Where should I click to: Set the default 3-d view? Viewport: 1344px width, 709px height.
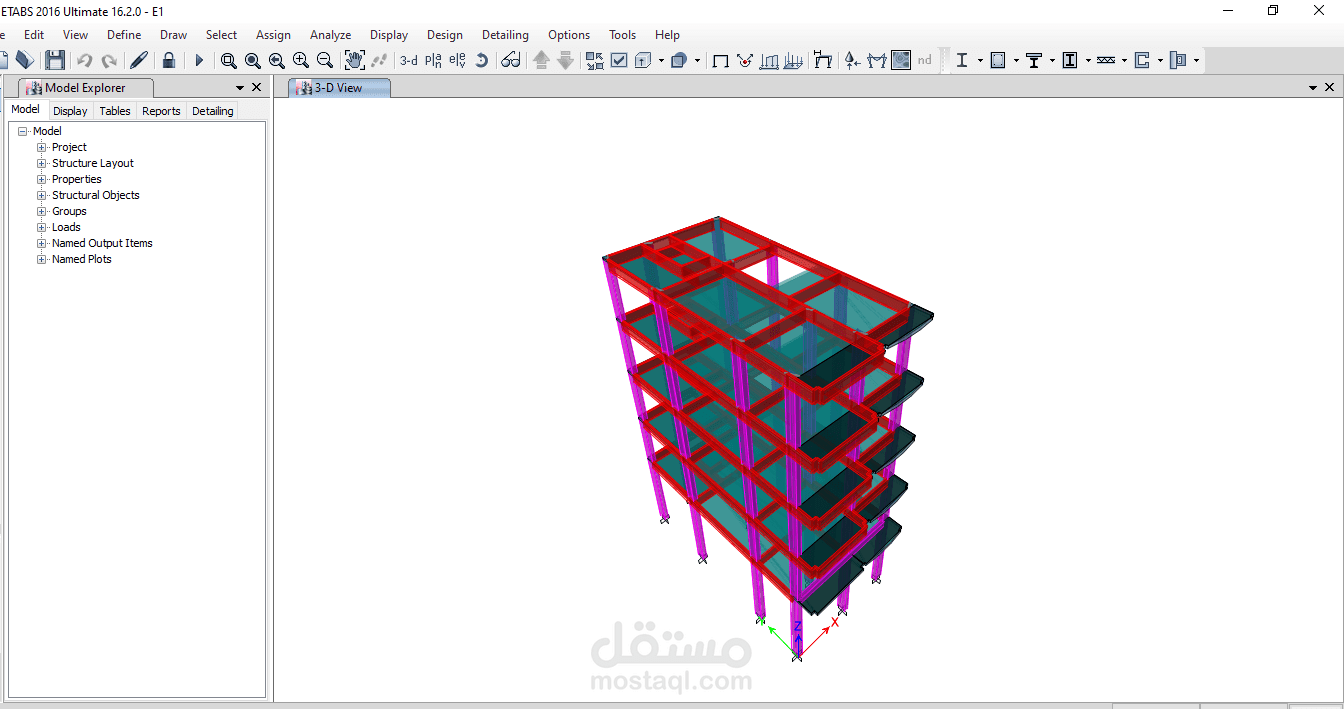(x=409, y=61)
